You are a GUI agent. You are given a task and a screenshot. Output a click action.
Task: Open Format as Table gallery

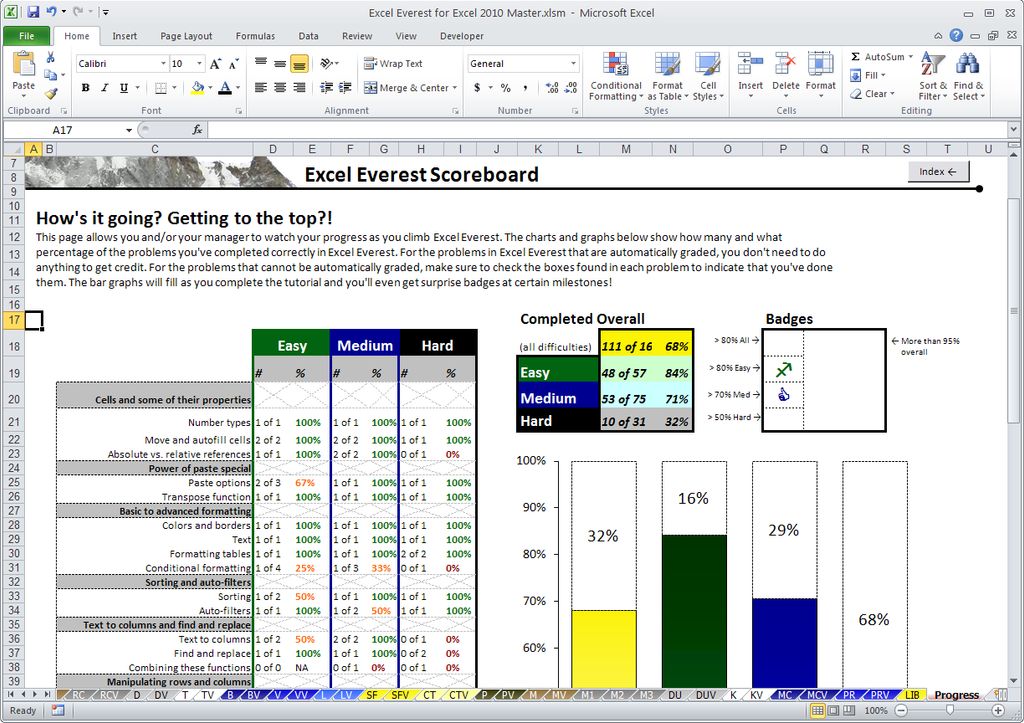[667, 77]
